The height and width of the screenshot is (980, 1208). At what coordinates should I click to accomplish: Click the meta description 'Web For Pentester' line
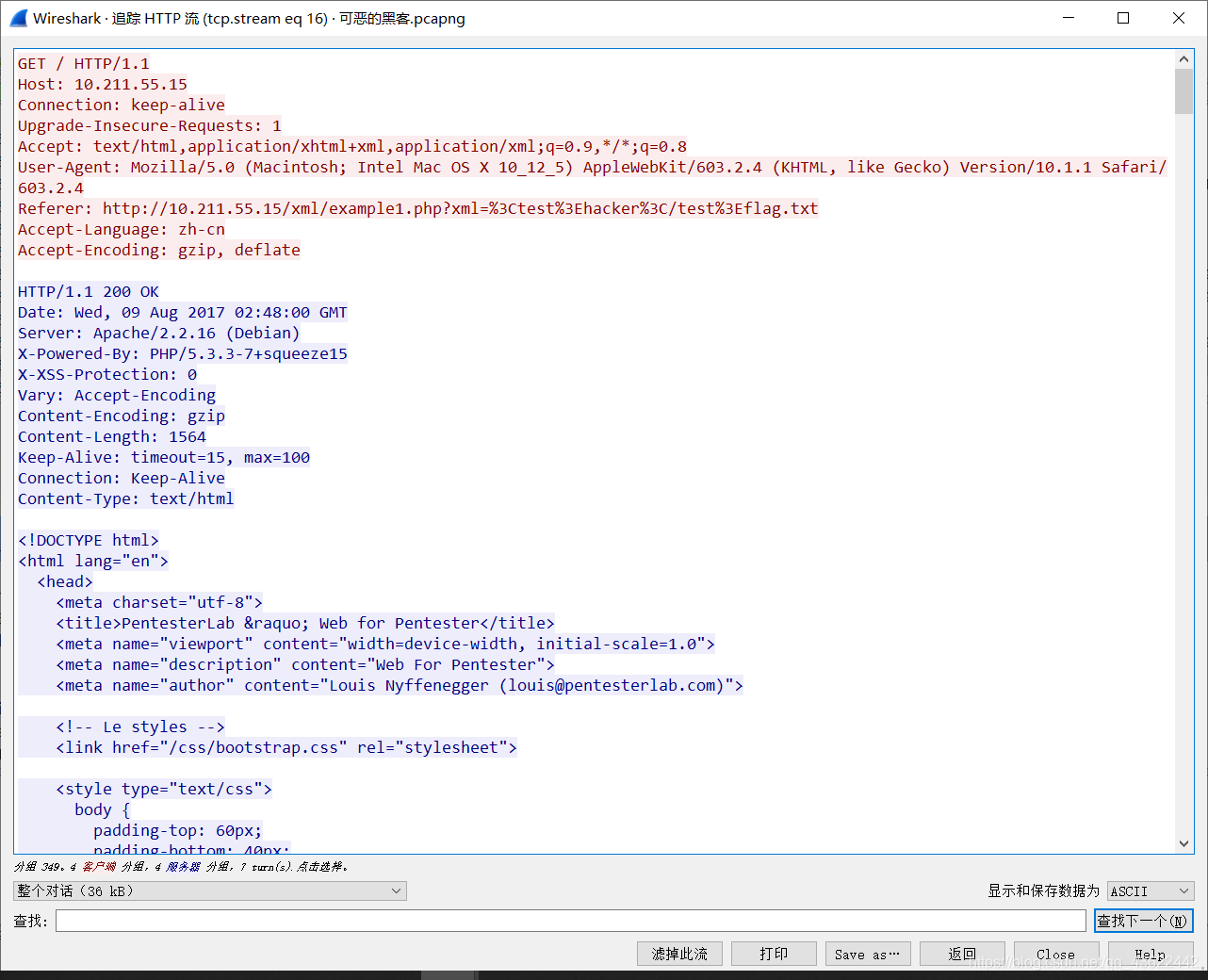point(305,664)
